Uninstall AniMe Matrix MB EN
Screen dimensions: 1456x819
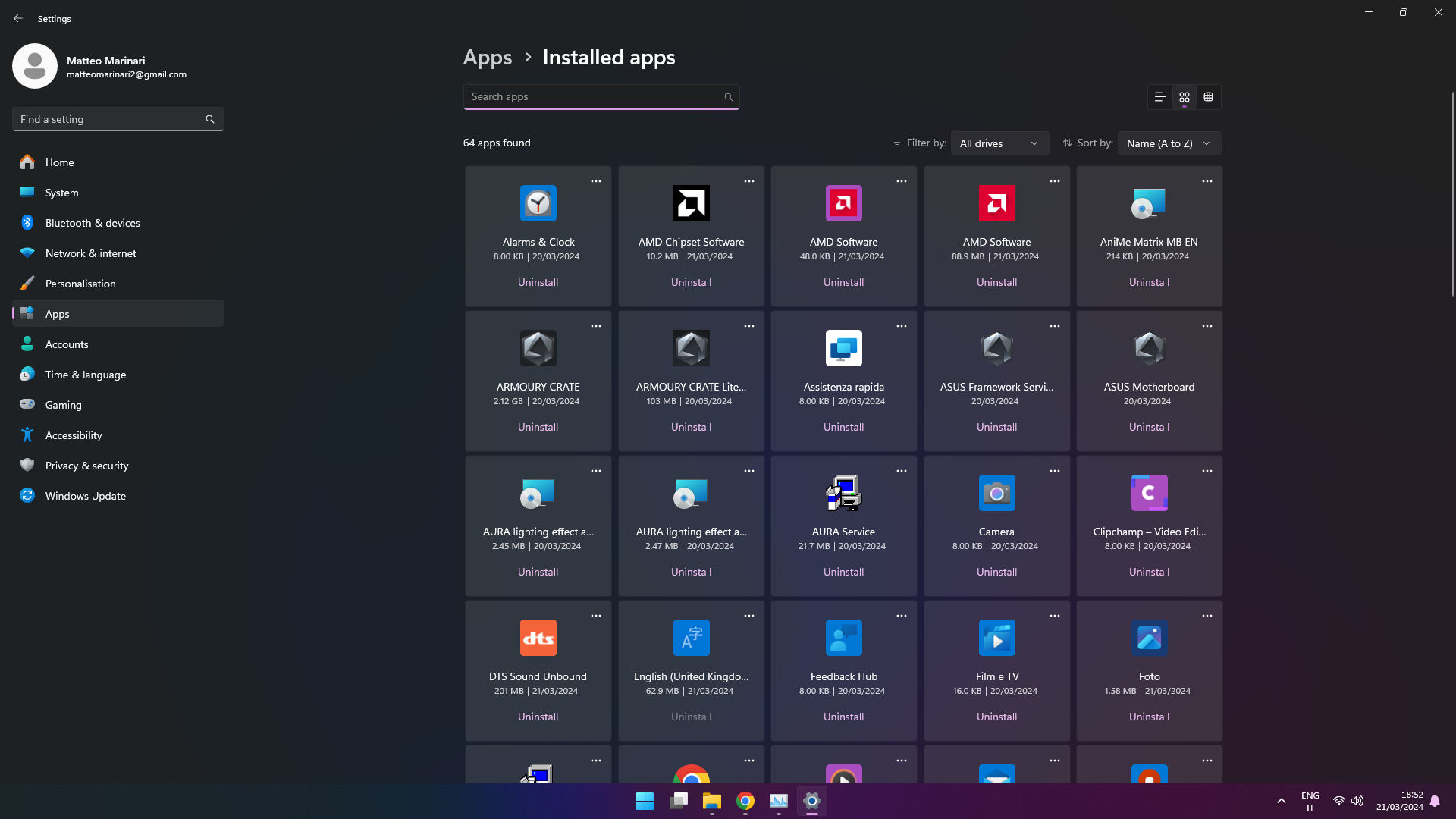(x=1149, y=282)
